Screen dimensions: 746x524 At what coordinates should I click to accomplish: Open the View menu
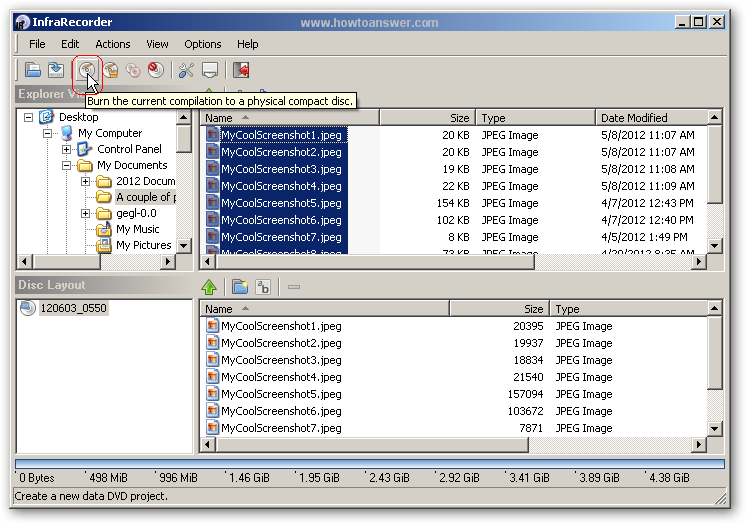point(157,44)
